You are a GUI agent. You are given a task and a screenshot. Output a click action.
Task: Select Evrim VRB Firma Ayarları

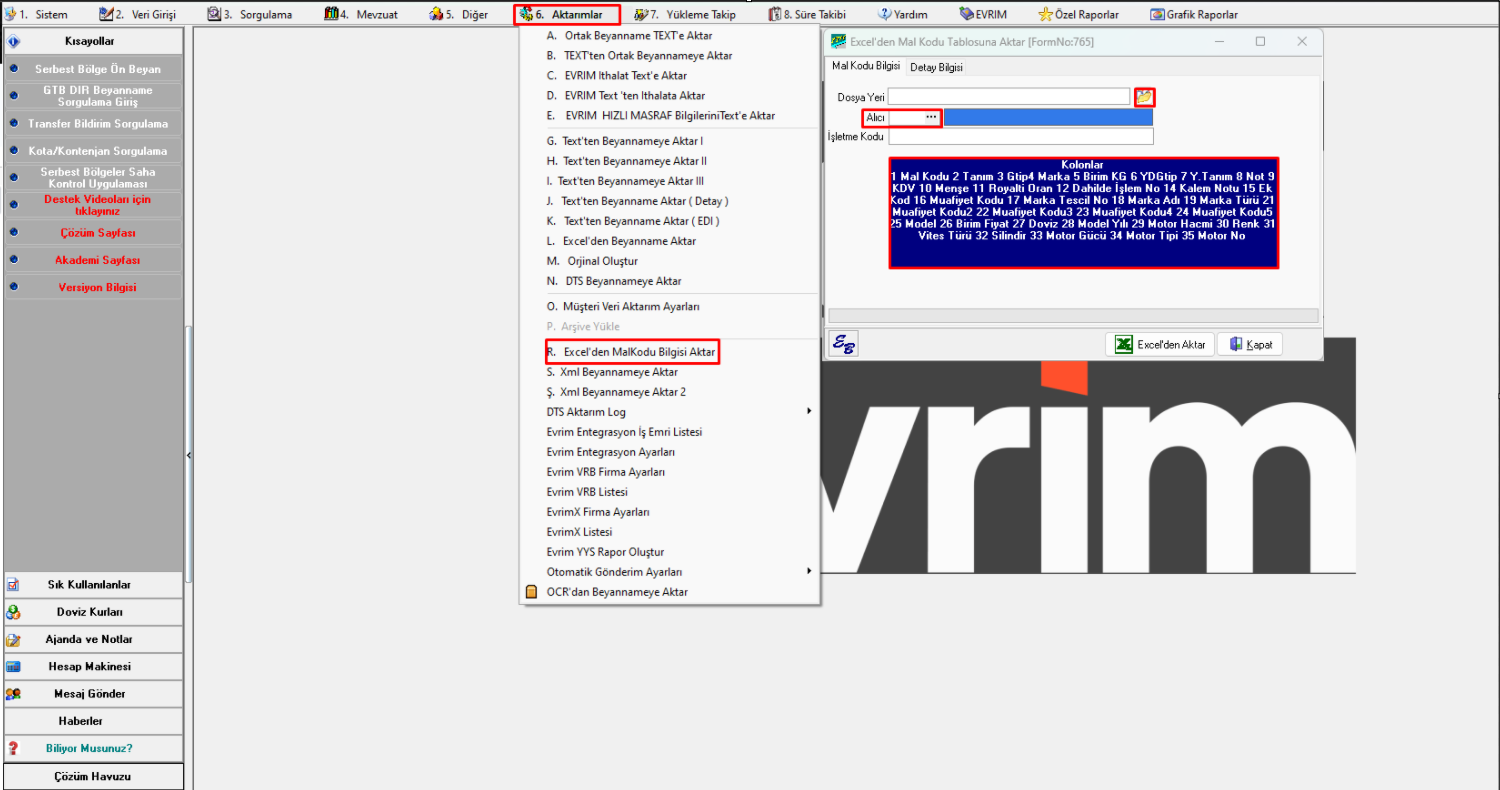[670, 472]
